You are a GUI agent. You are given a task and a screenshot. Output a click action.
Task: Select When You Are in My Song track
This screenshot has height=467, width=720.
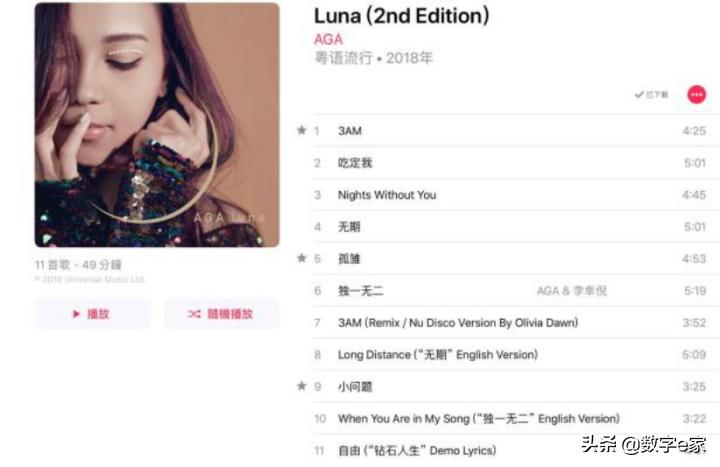pyautogui.click(x=510, y=418)
